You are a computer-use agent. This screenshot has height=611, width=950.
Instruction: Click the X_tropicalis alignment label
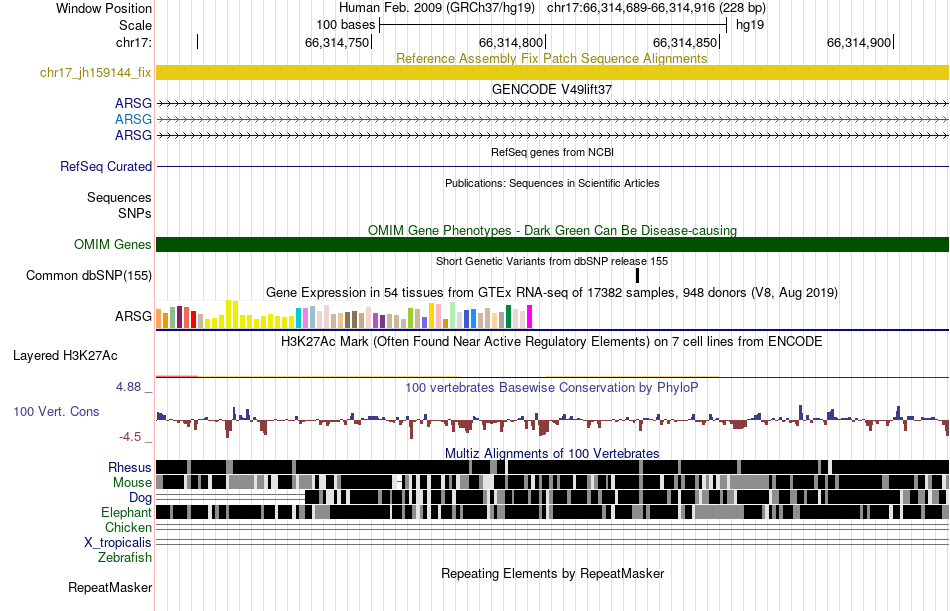click(x=118, y=543)
